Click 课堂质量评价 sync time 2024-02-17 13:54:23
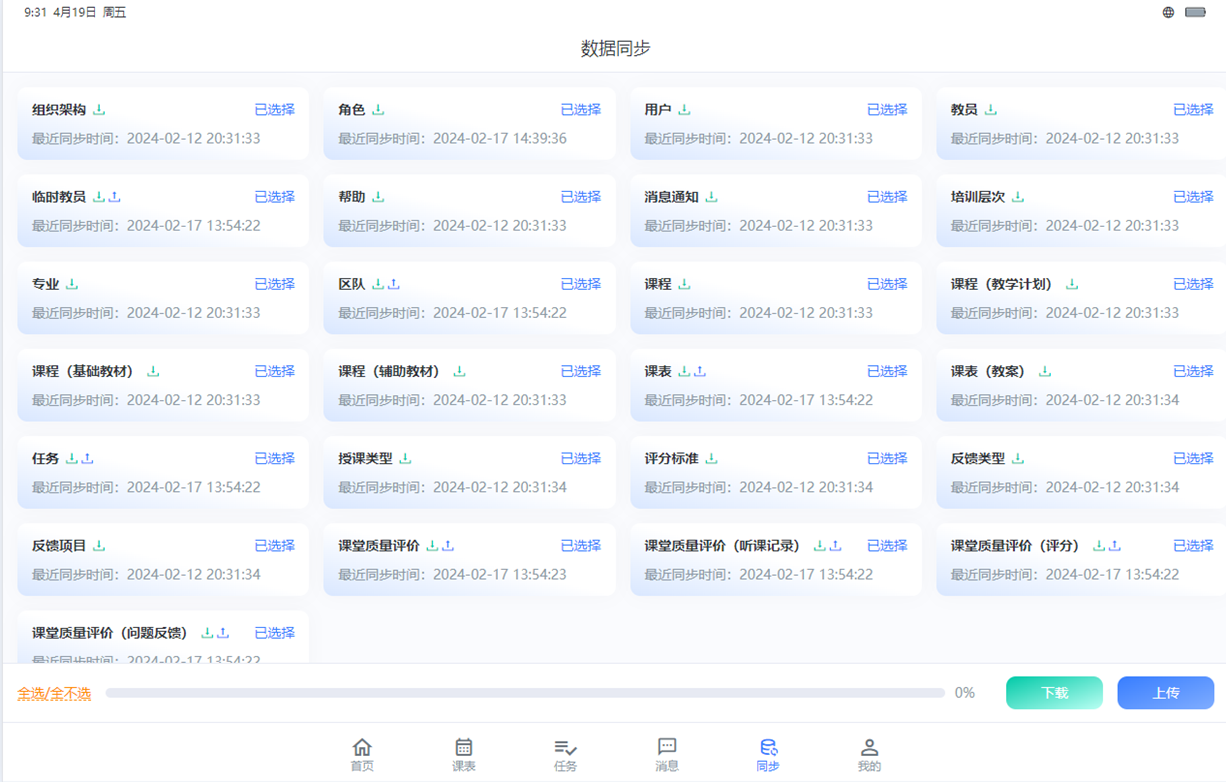 point(500,574)
